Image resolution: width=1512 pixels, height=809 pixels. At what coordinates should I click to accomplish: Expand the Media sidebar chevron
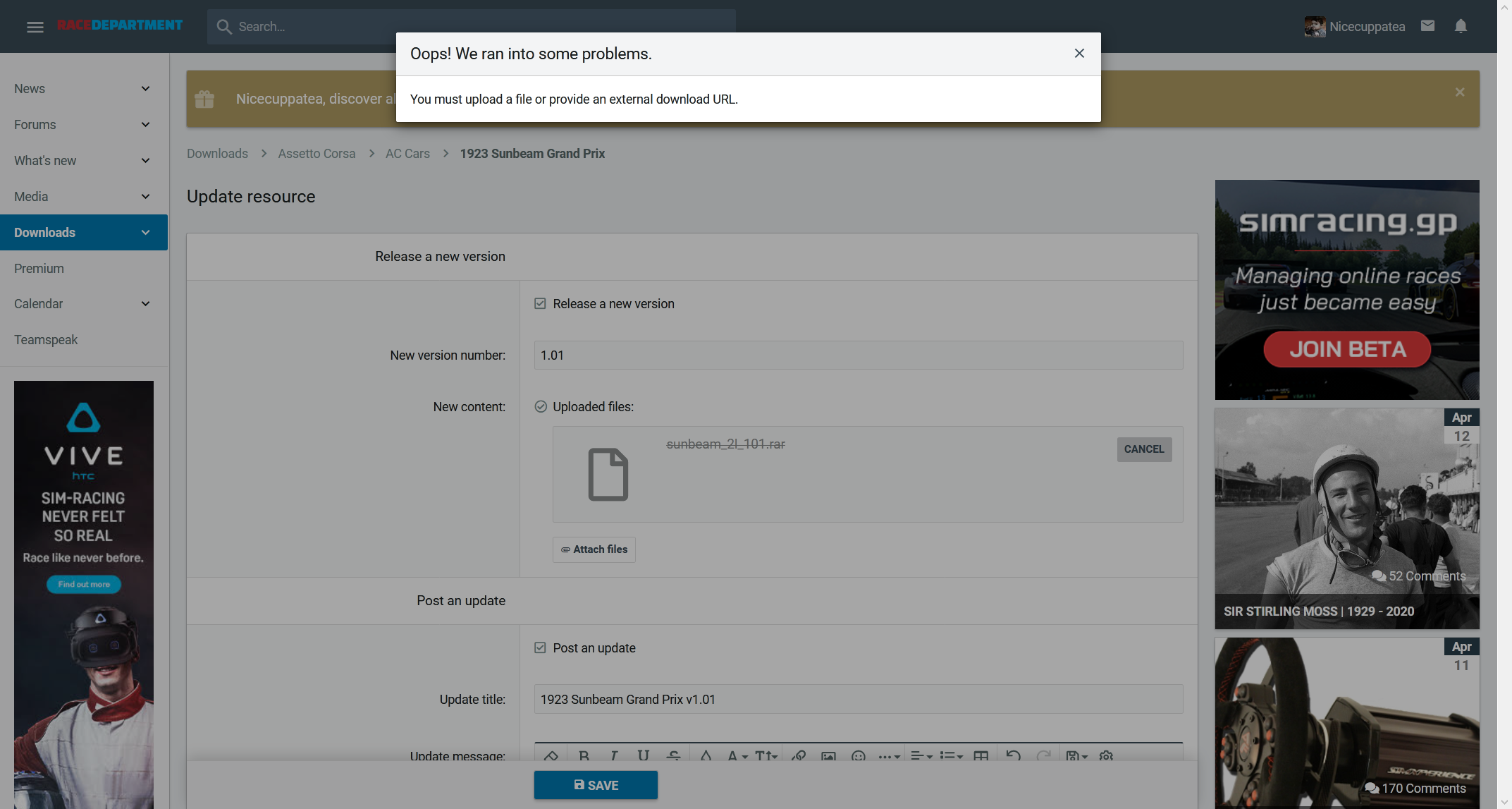coord(145,197)
